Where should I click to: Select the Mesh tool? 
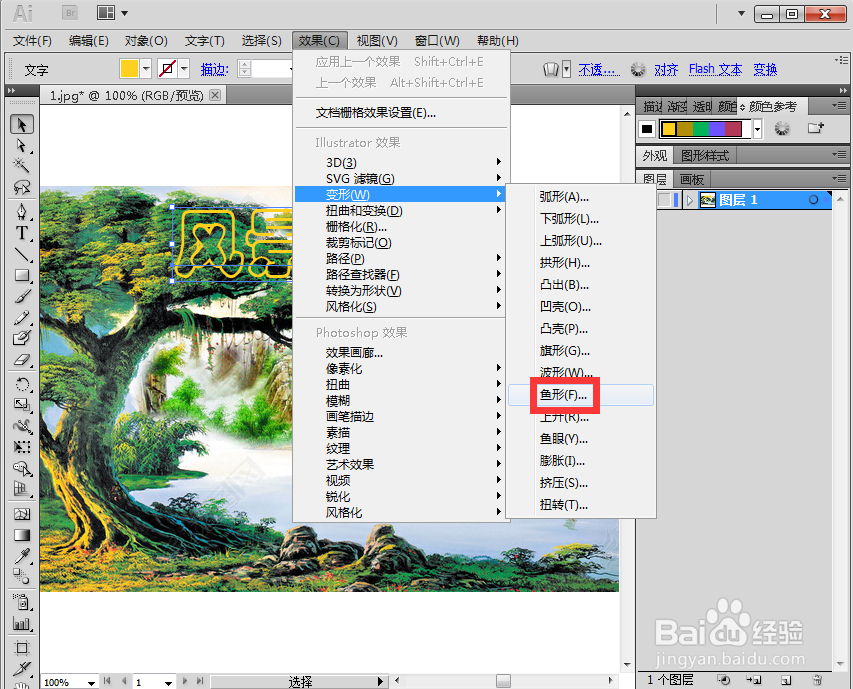click(22, 514)
